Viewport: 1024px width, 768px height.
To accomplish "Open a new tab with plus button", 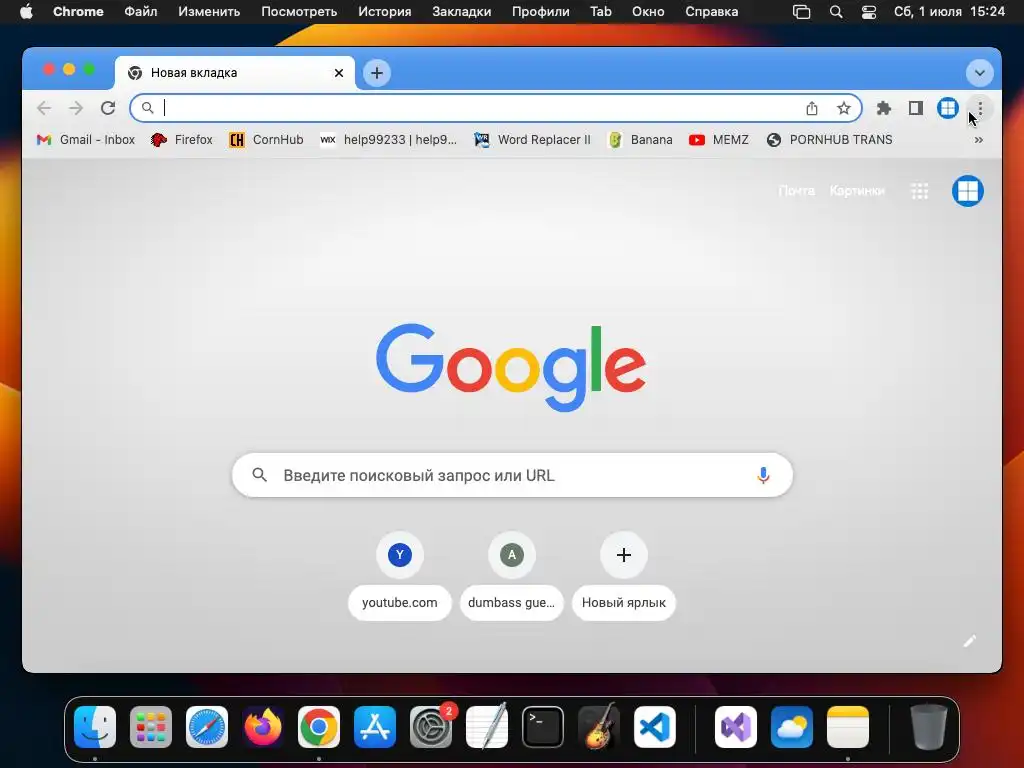I will click(x=377, y=72).
